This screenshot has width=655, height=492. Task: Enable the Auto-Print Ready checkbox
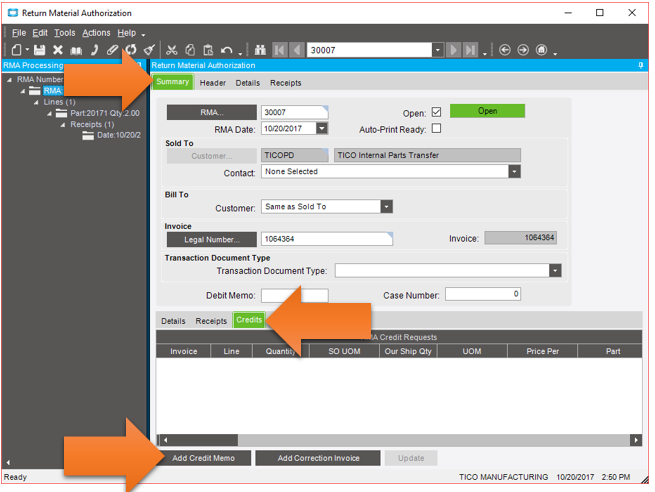pos(436,128)
